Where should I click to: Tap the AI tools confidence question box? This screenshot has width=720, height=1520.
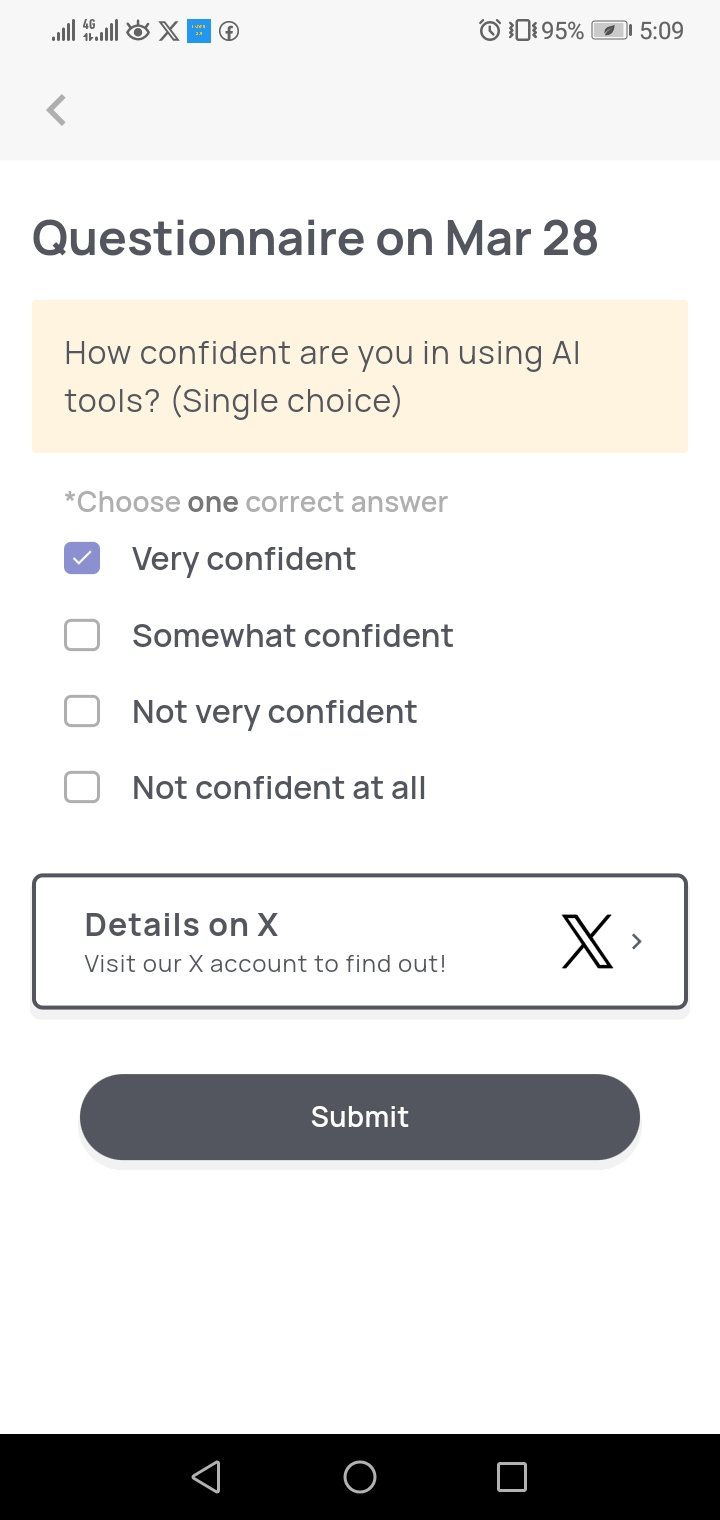pyautogui.click(x=360, y=377)
